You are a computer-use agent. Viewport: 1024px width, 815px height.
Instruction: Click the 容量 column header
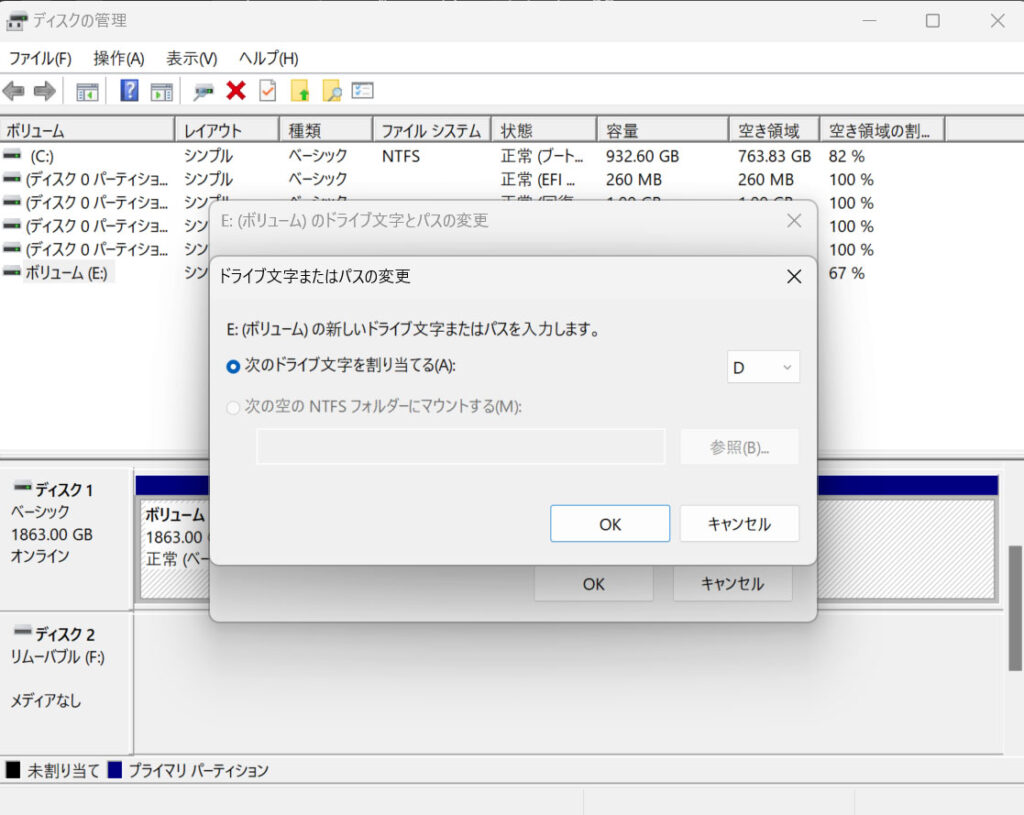point(662,131)
